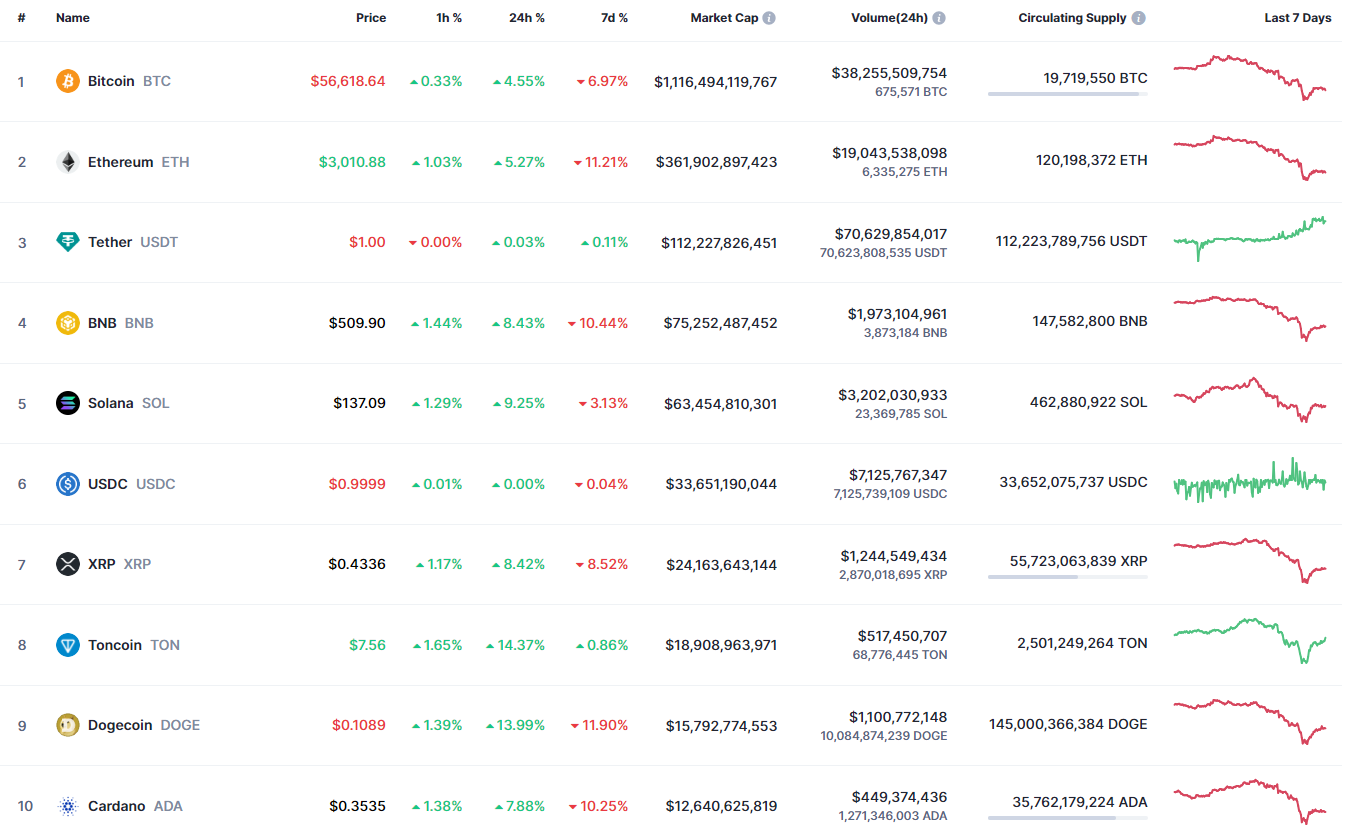Click the Circulating Supply info icon
Screen dimensions: 1350x835
[x=1139, y=18]
